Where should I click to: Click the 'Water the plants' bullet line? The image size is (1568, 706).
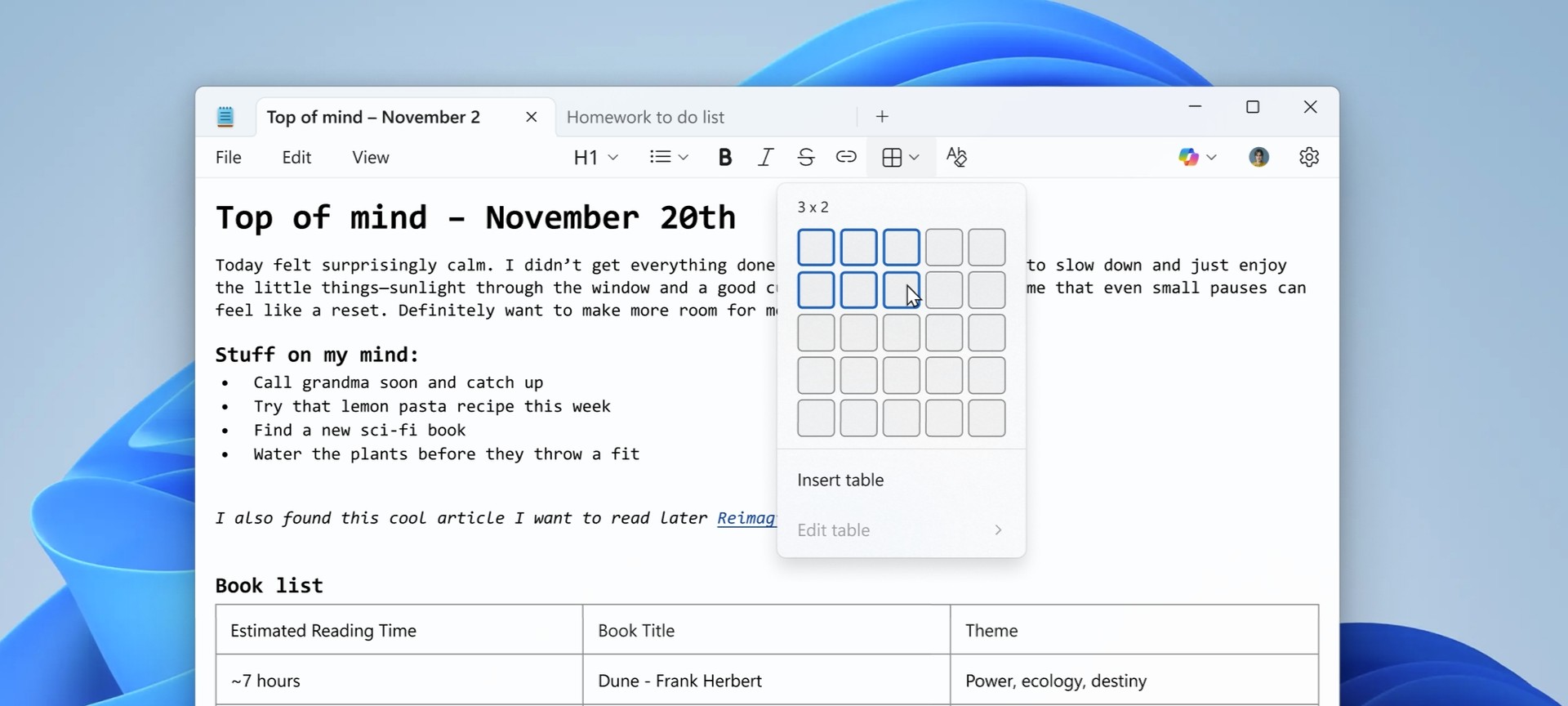point(446,454)
